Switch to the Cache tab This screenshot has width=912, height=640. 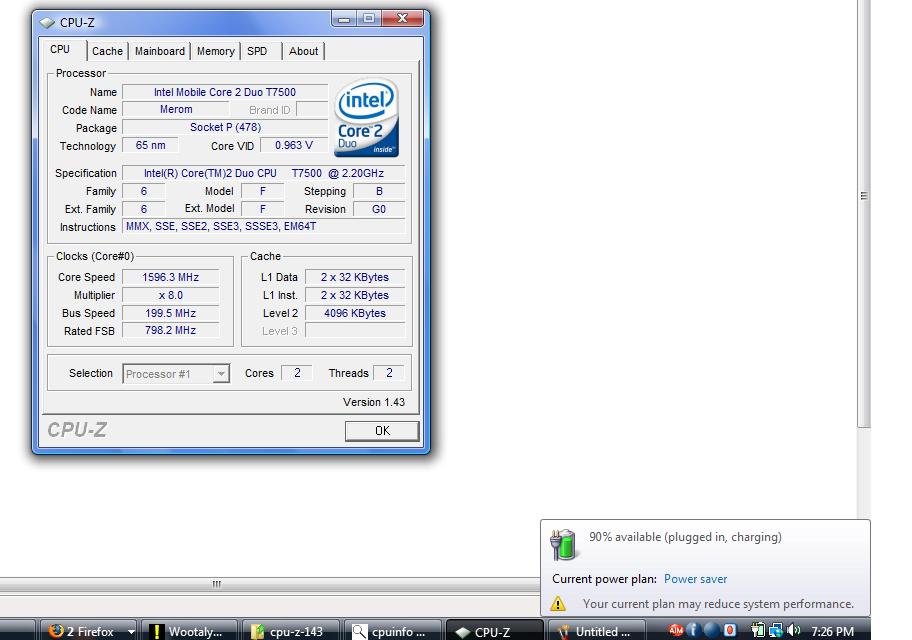tap(108, 51)
